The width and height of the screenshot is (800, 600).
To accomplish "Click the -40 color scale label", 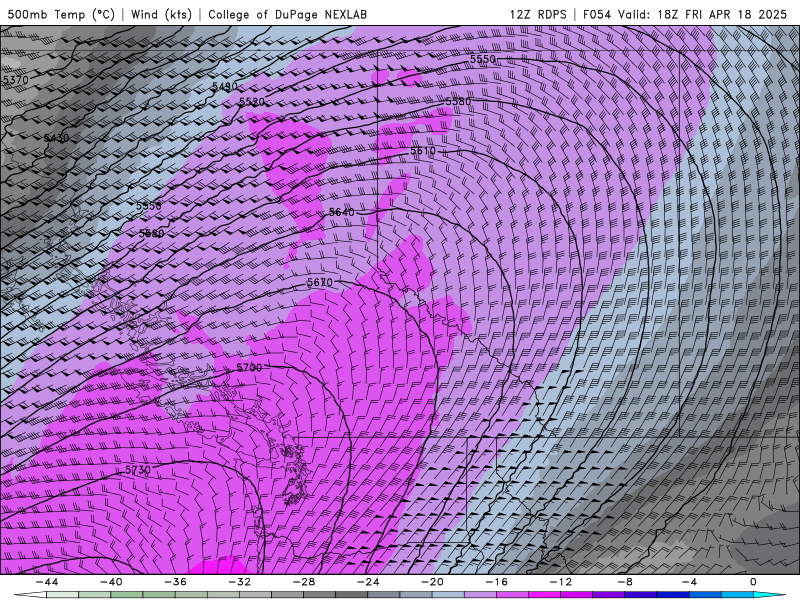I will tap(111, 582).
